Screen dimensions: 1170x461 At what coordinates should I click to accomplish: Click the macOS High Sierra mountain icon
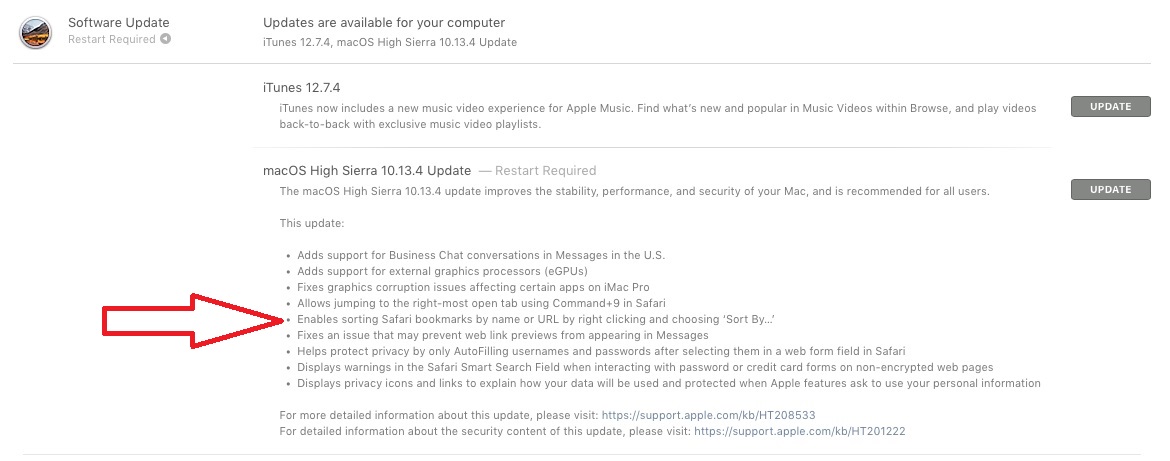pos(36,33)
